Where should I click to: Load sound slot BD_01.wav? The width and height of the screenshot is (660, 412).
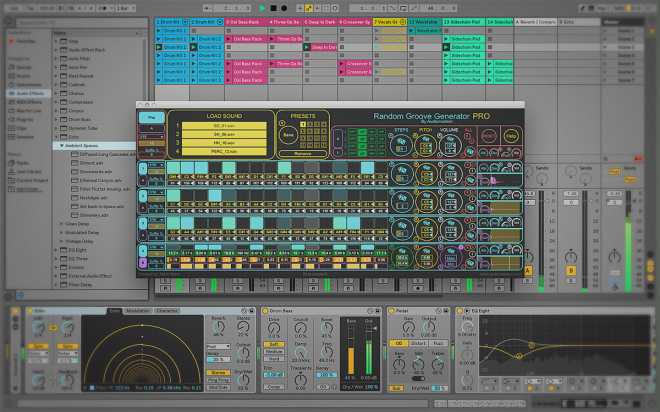[x=224, y=126]
